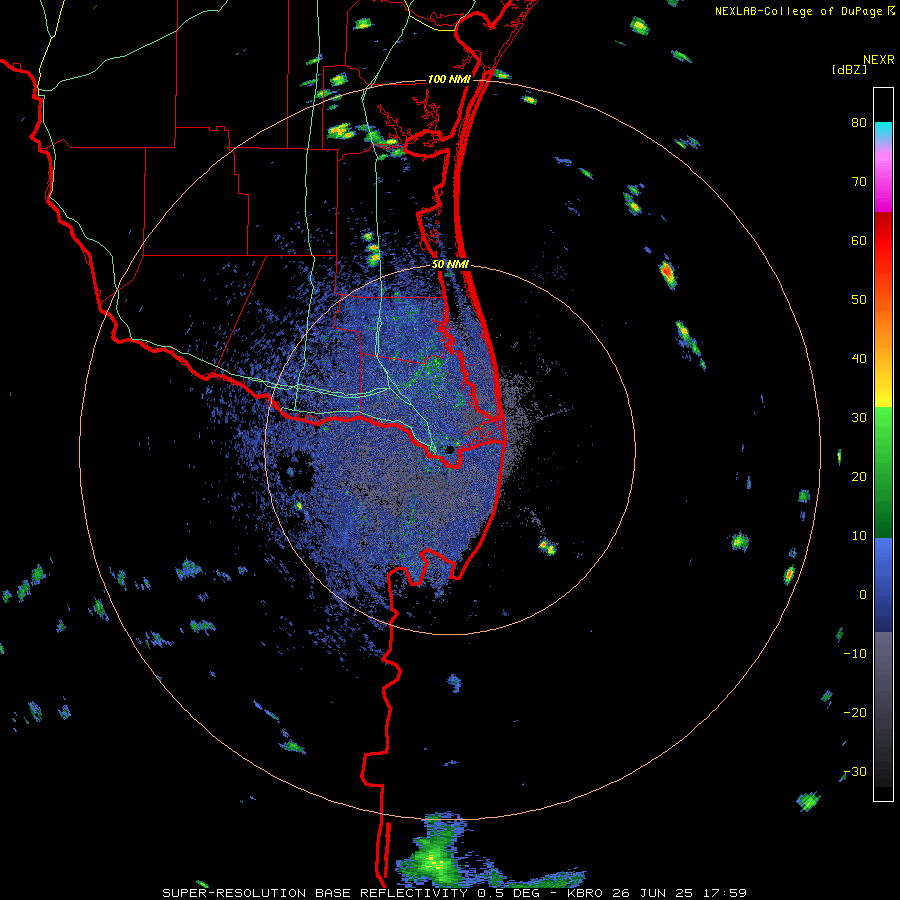
Task: Click the 100 NMI range ring label
Action: tap(449, 79)
